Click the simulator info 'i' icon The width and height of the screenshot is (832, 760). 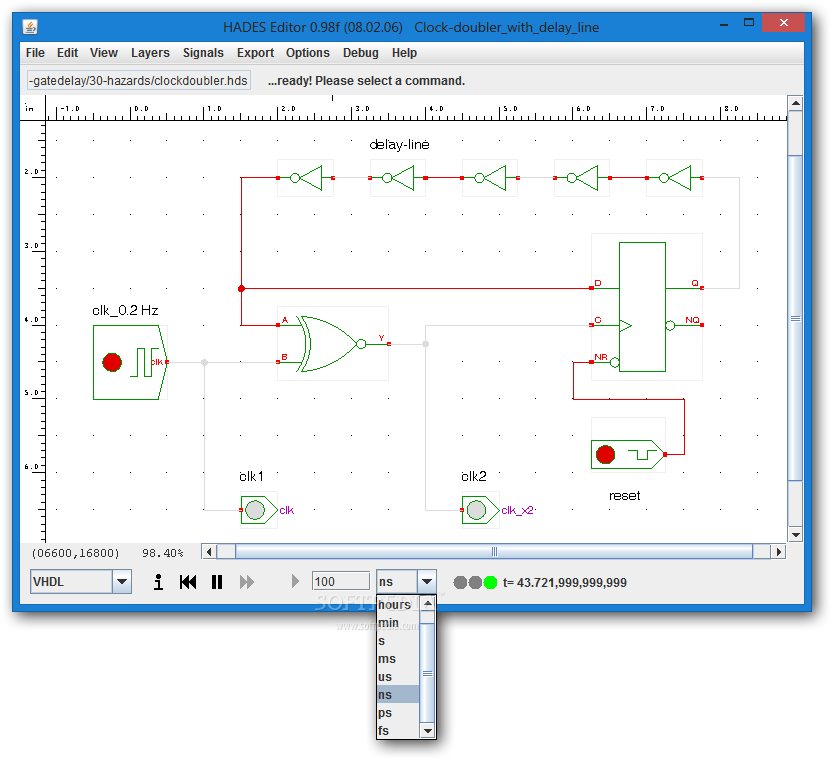(158, 582)
